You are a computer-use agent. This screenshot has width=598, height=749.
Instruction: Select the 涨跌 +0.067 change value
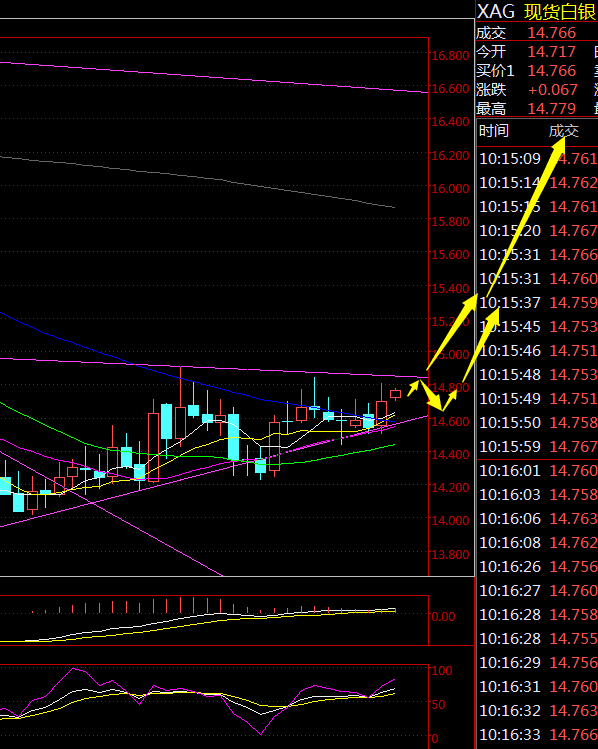coord(553,90)
